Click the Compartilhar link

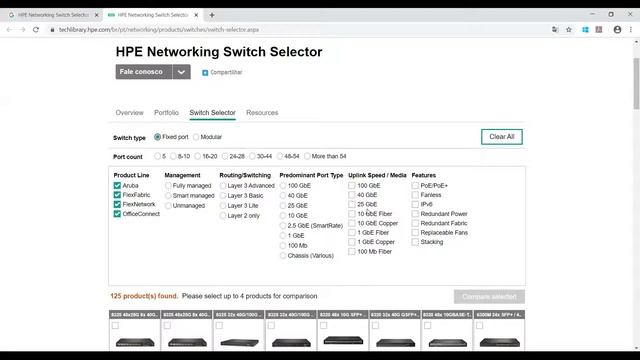point(226,72)
